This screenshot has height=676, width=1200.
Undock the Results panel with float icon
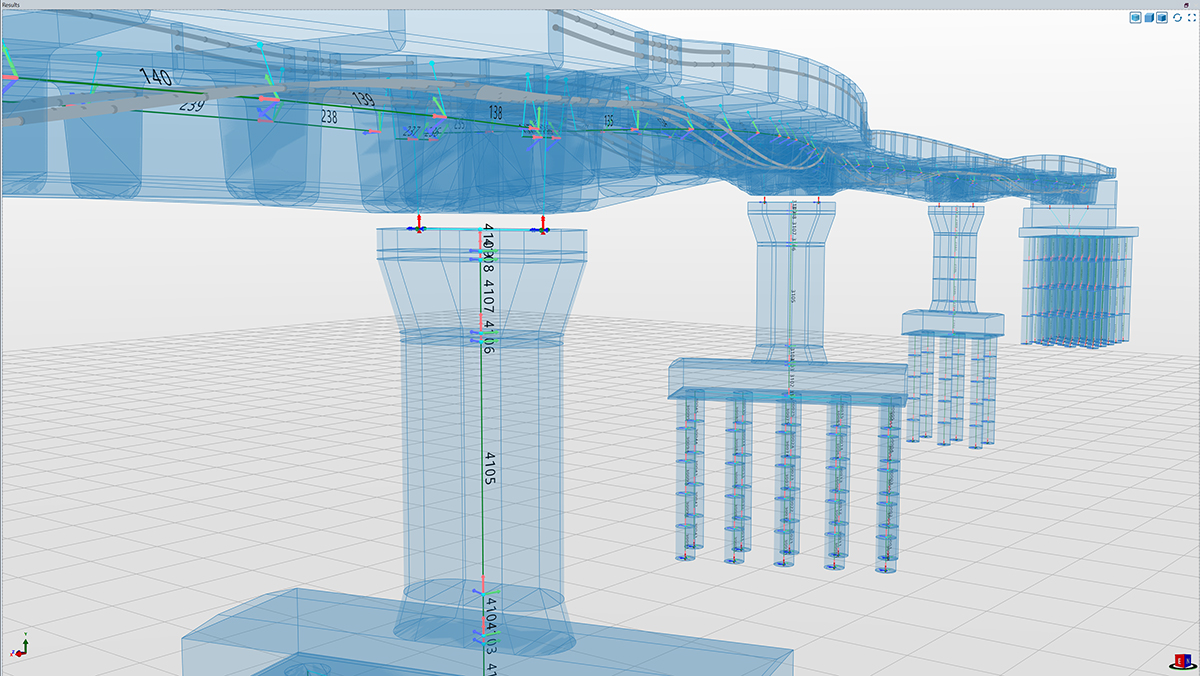pyautogui.click(x=1185, y=5)
